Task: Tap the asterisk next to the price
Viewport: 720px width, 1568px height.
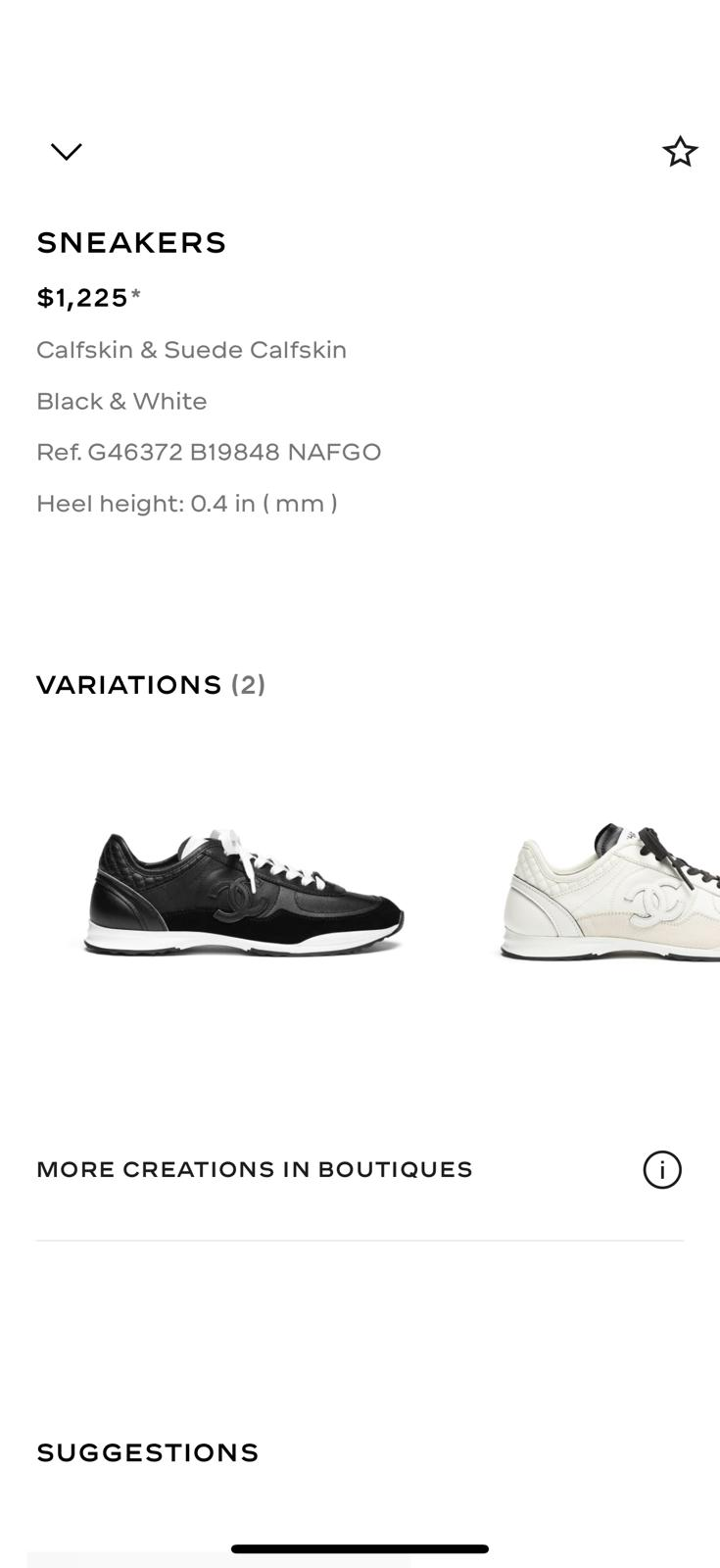Action: 136,294
